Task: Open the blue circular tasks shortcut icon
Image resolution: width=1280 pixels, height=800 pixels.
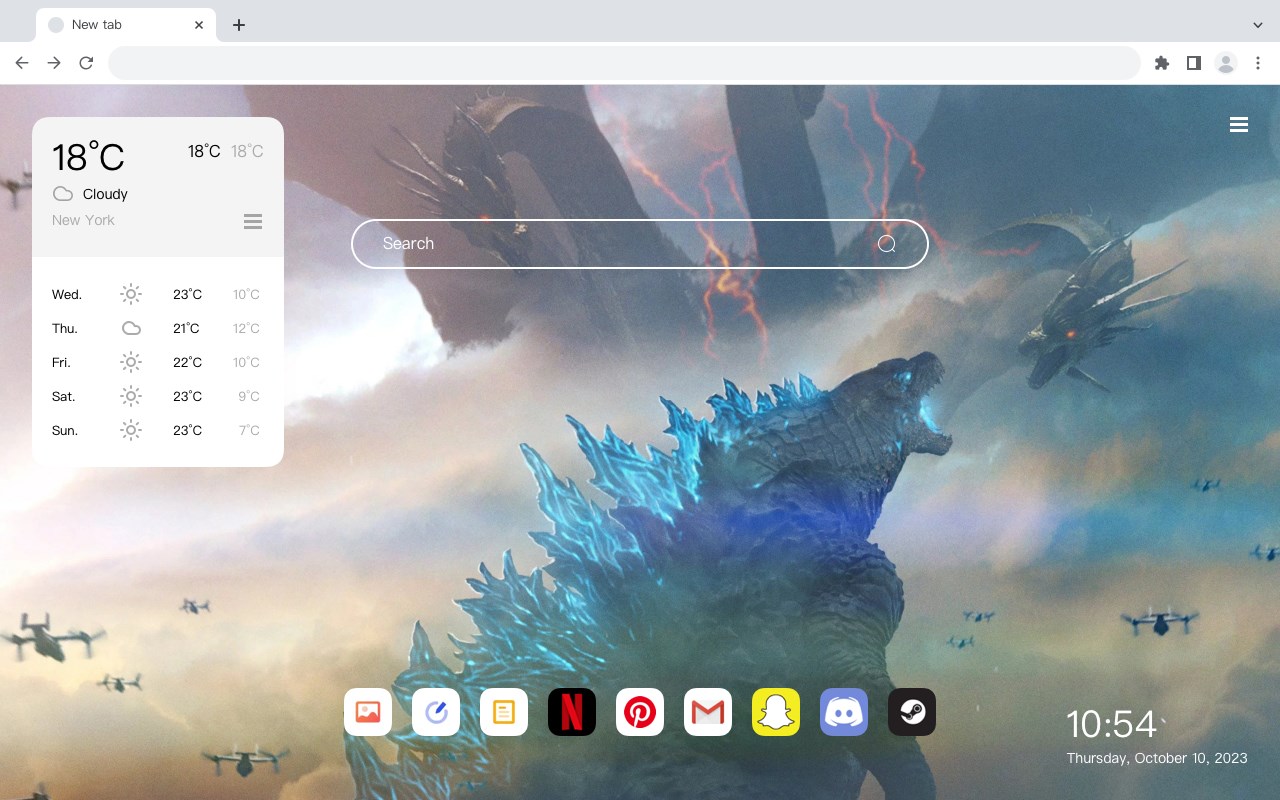Action: coord(436,712)
